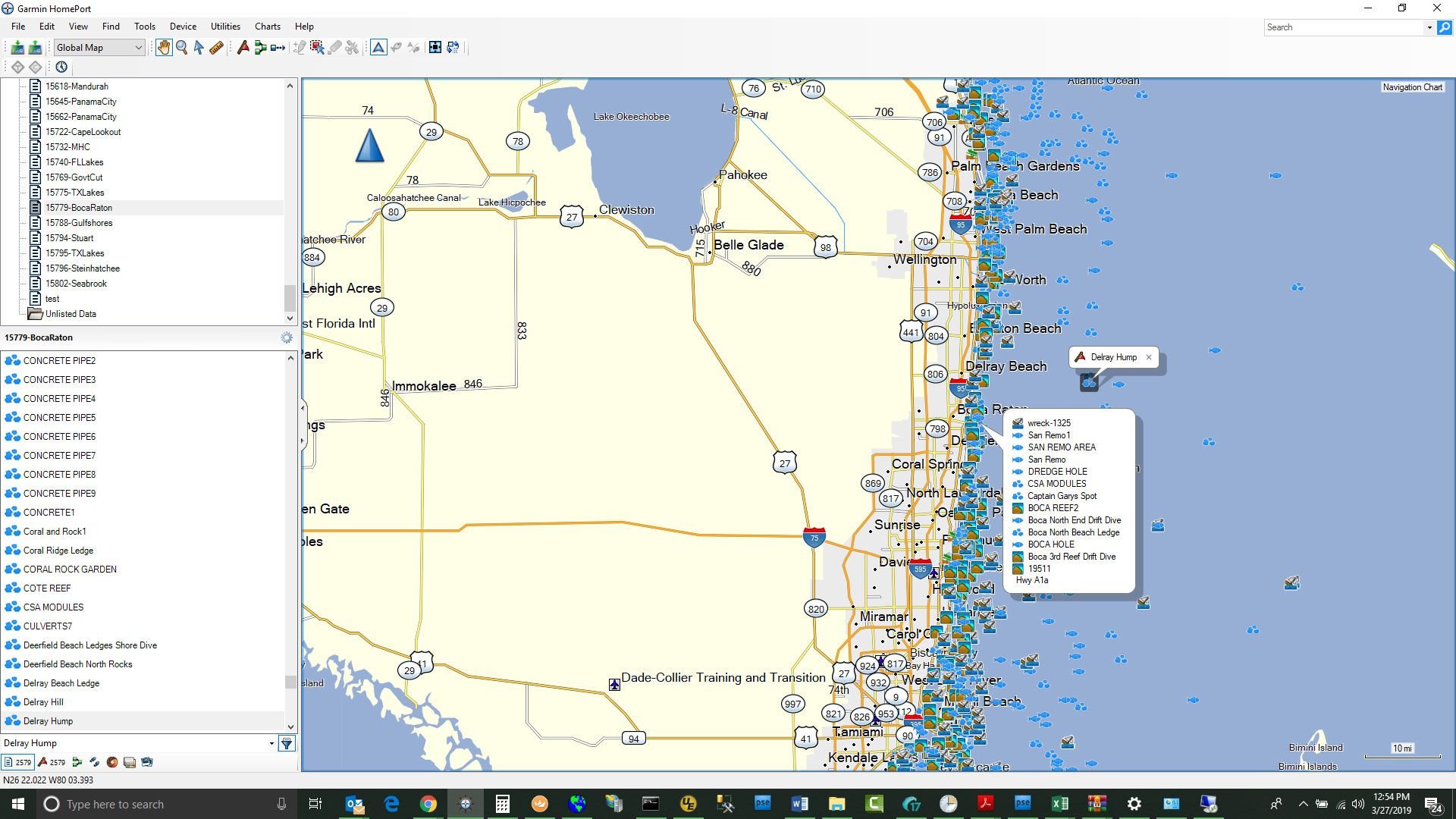
Task: Open Excel from the taskbar
Action: [x=1059, y=804]
